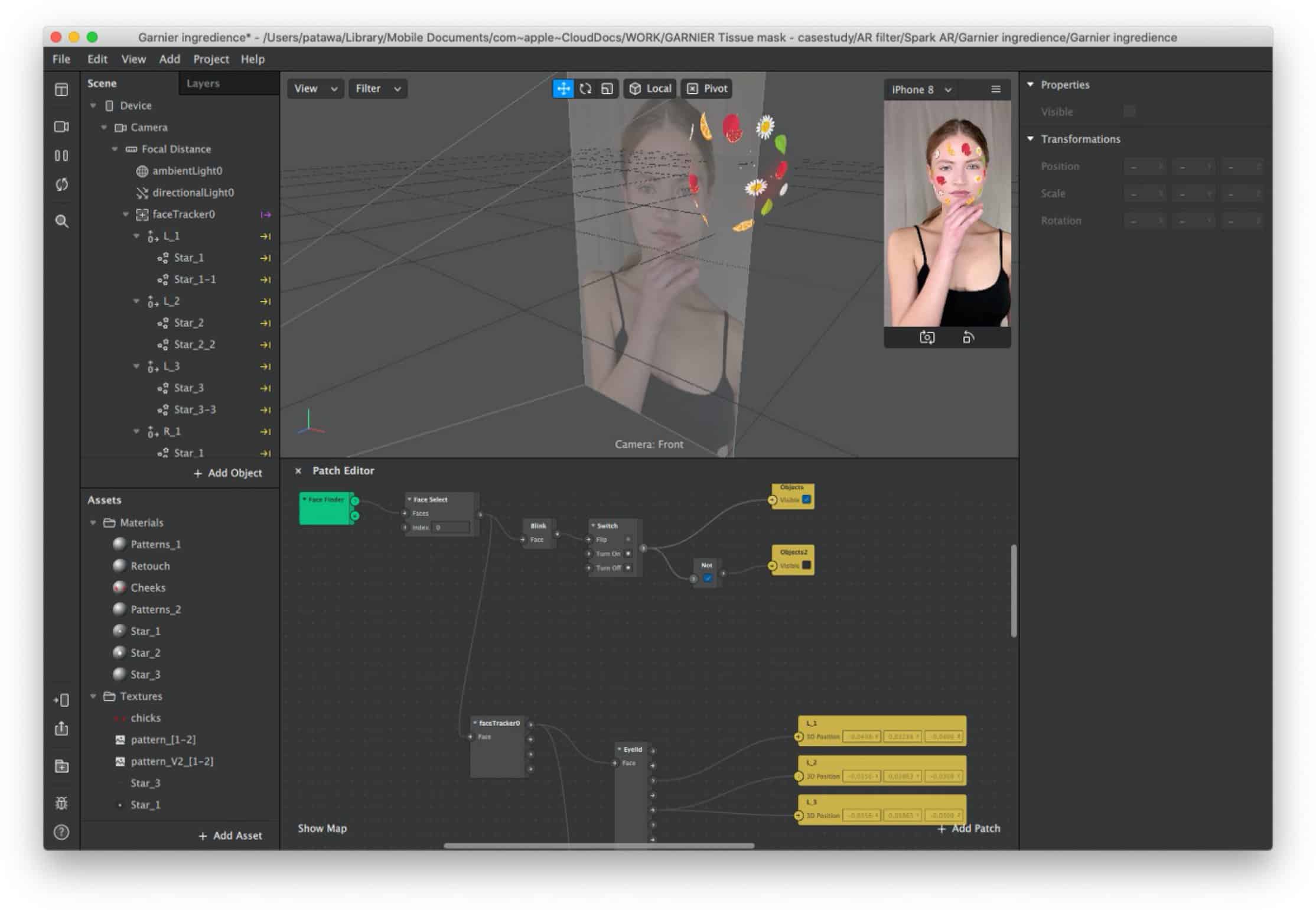Collapse the L_2 tree node
Image resolution: width=1316 pixels, height=910 pixels.
[x=136, y=301]
